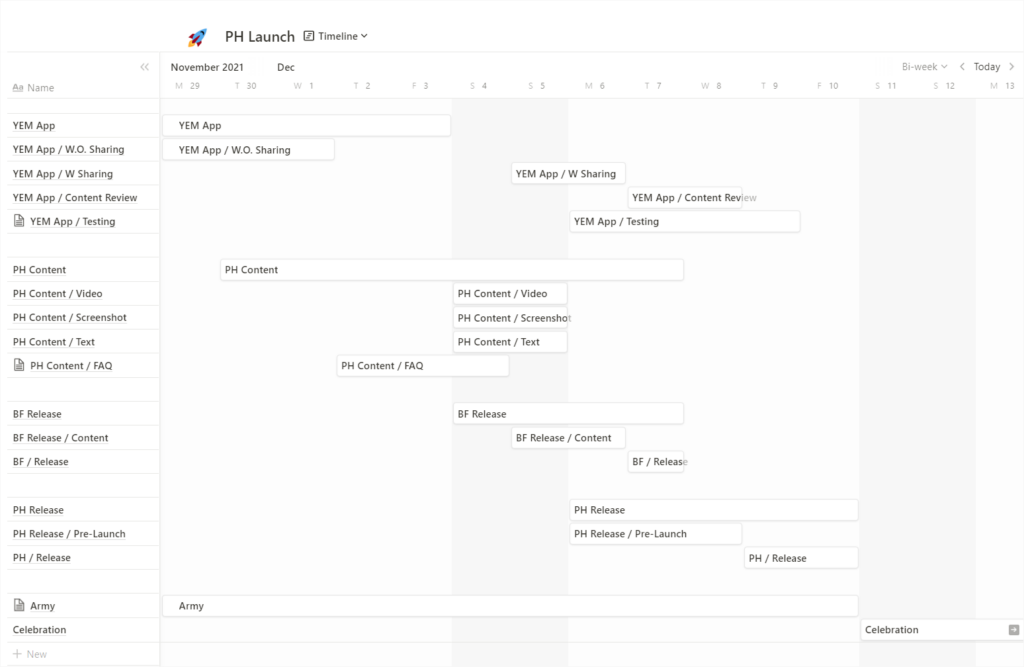Select PH Release row name
Screen dimensions: 1024x667
pos(39,510)
